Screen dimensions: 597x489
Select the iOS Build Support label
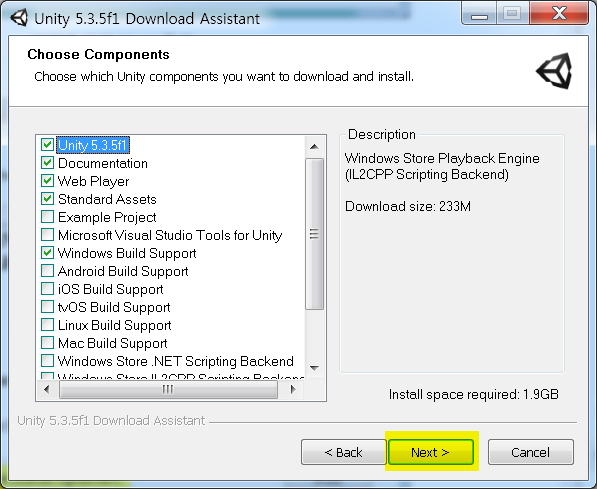[110, 289]
